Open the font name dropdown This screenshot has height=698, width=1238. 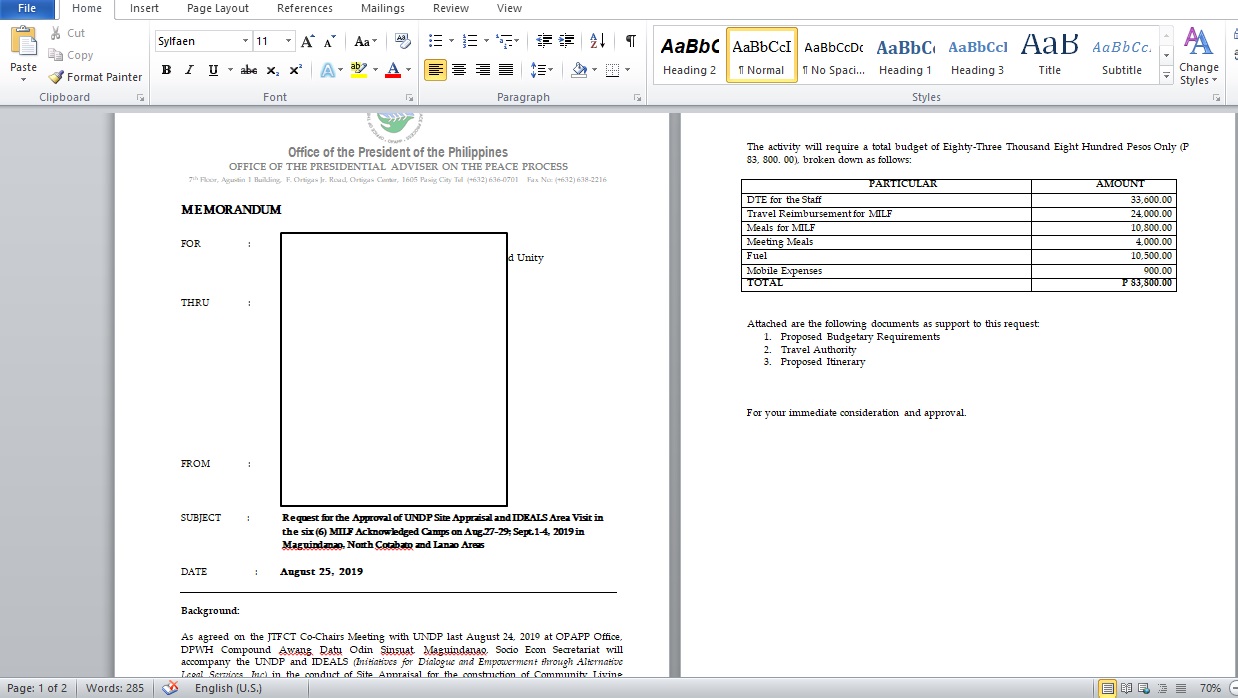pyautogui.click(x=245, y=41)
